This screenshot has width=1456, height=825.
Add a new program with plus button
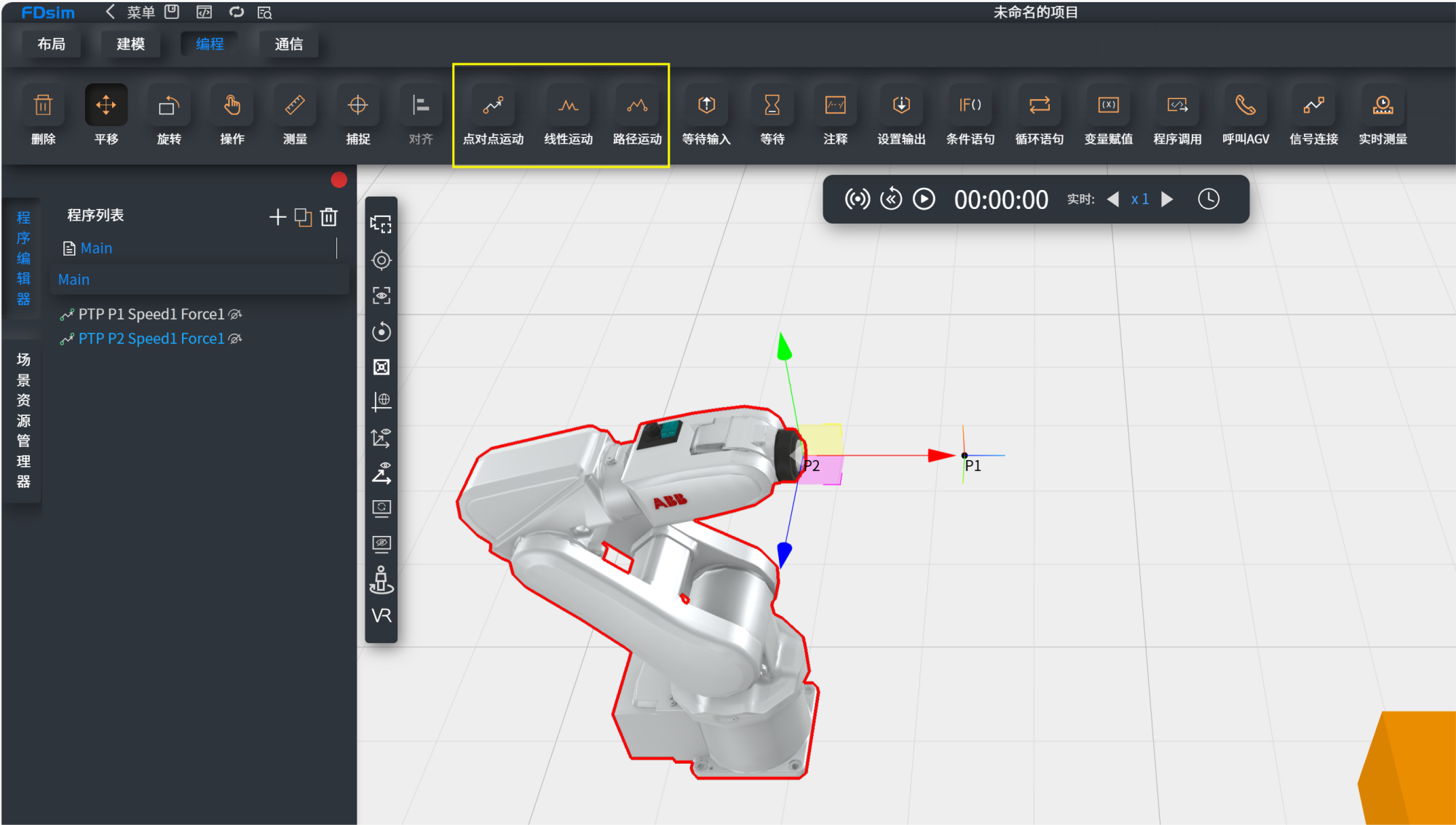point(277,217)
